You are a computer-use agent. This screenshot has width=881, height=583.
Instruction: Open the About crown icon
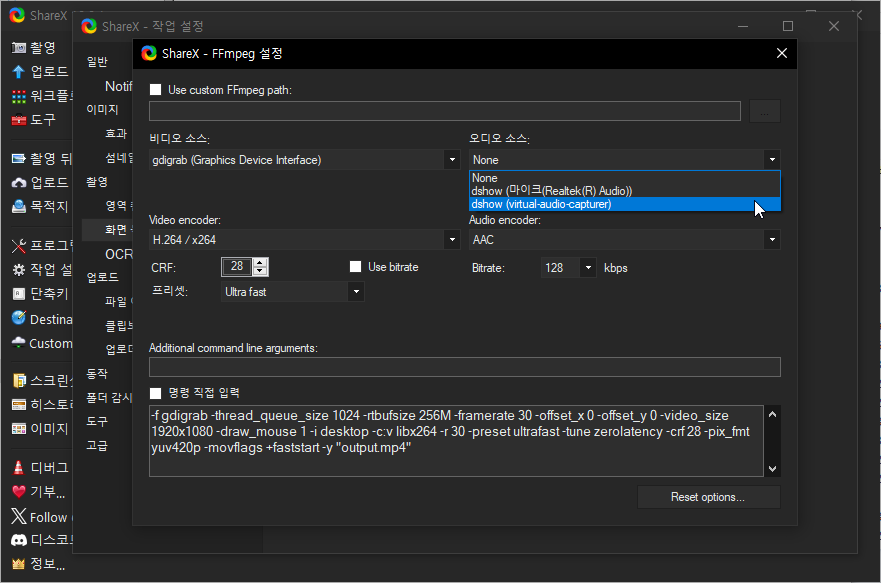(19, 563)
